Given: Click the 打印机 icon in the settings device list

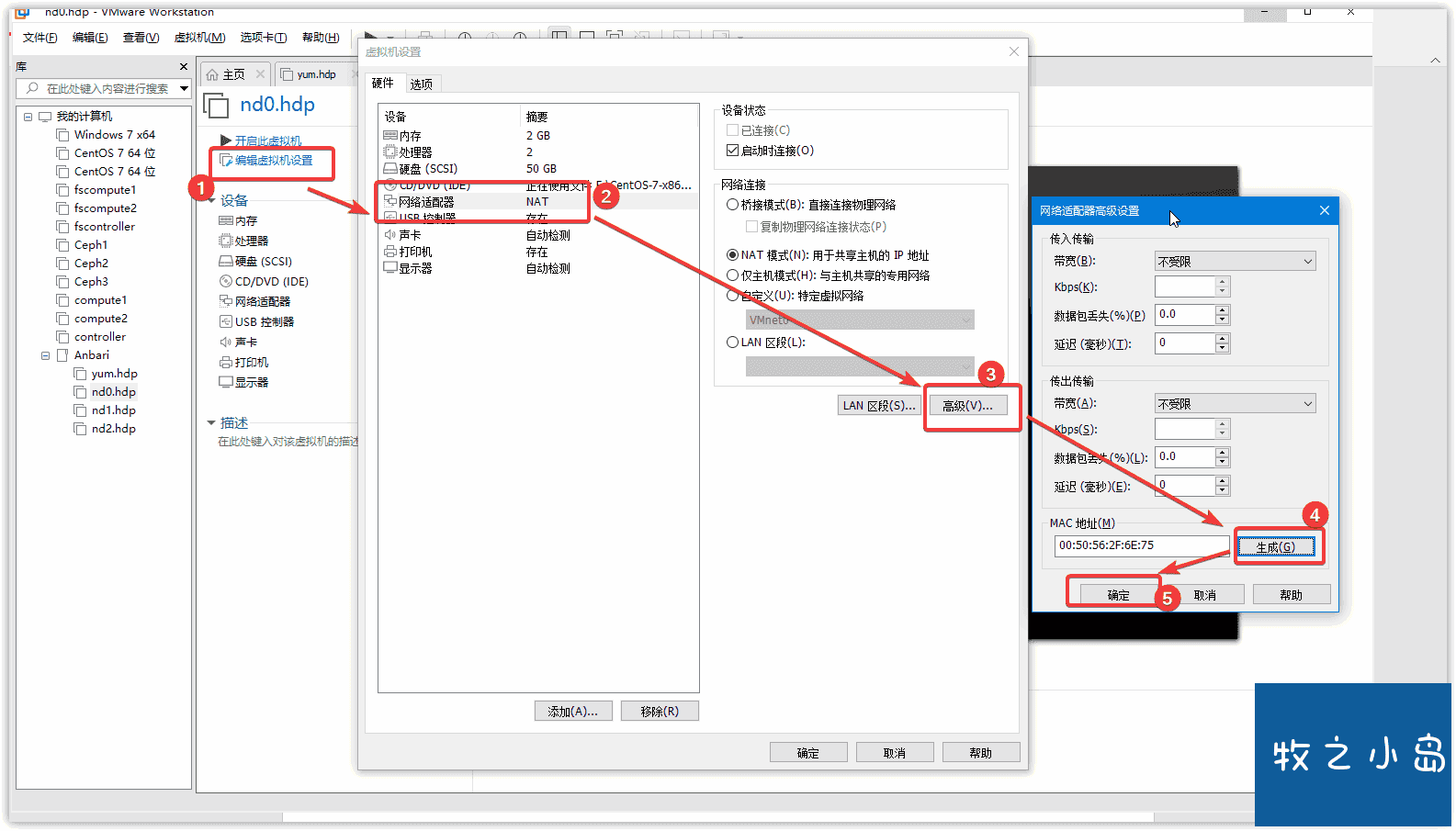Looking at the screenshot, I should [x=390, y=252].
